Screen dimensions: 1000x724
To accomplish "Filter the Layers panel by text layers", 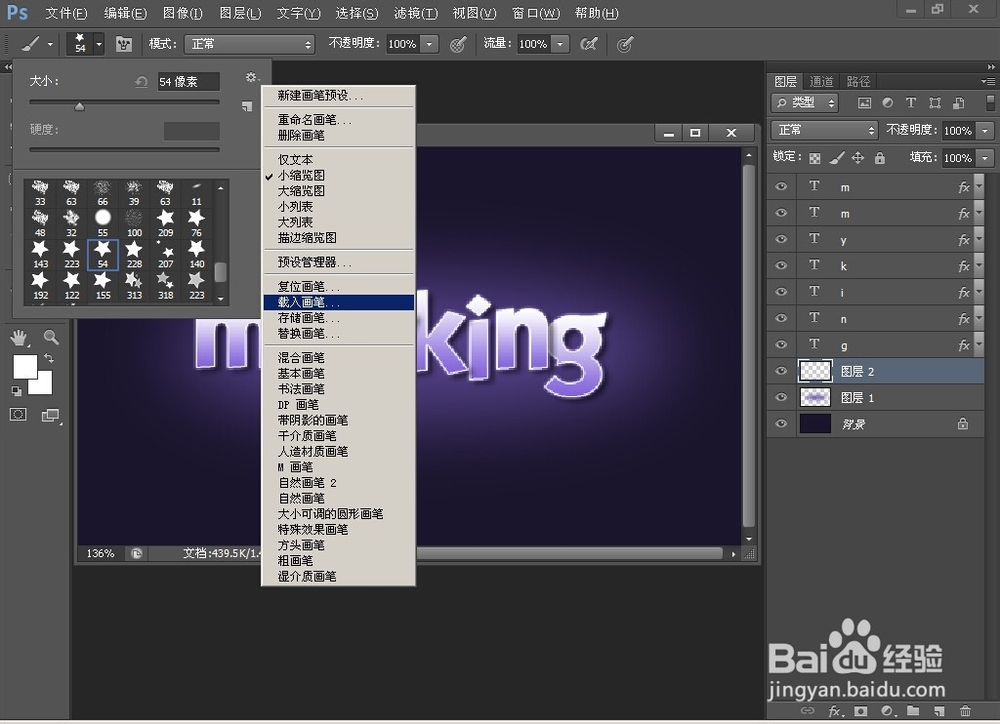I will click(x=910, y=103).
